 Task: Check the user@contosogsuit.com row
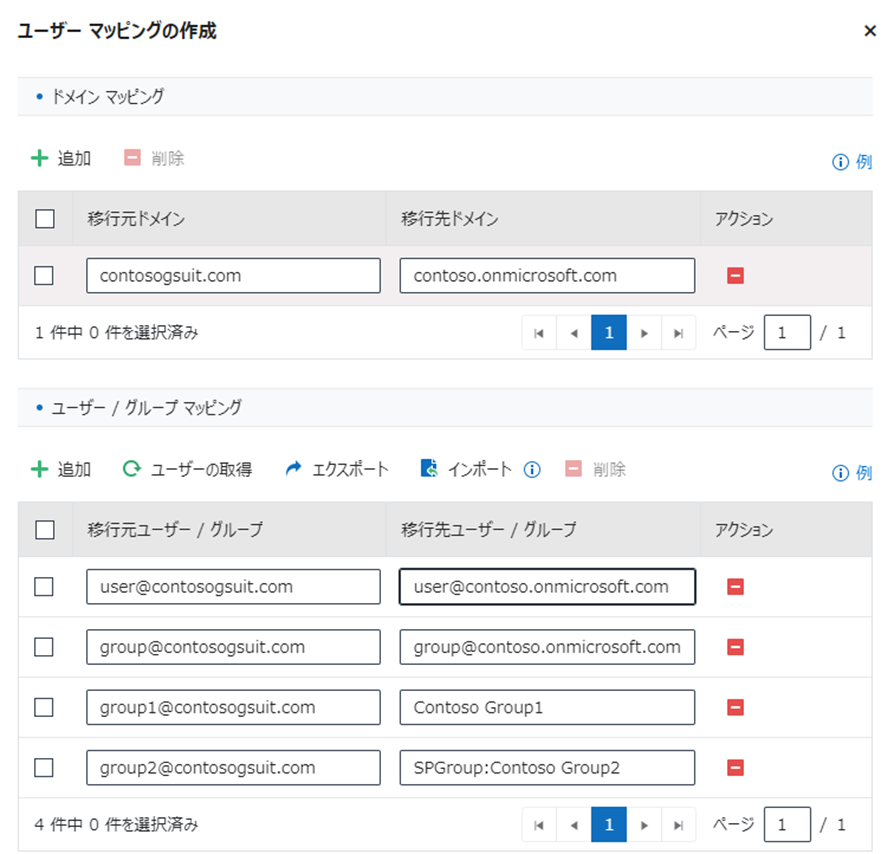44,587
